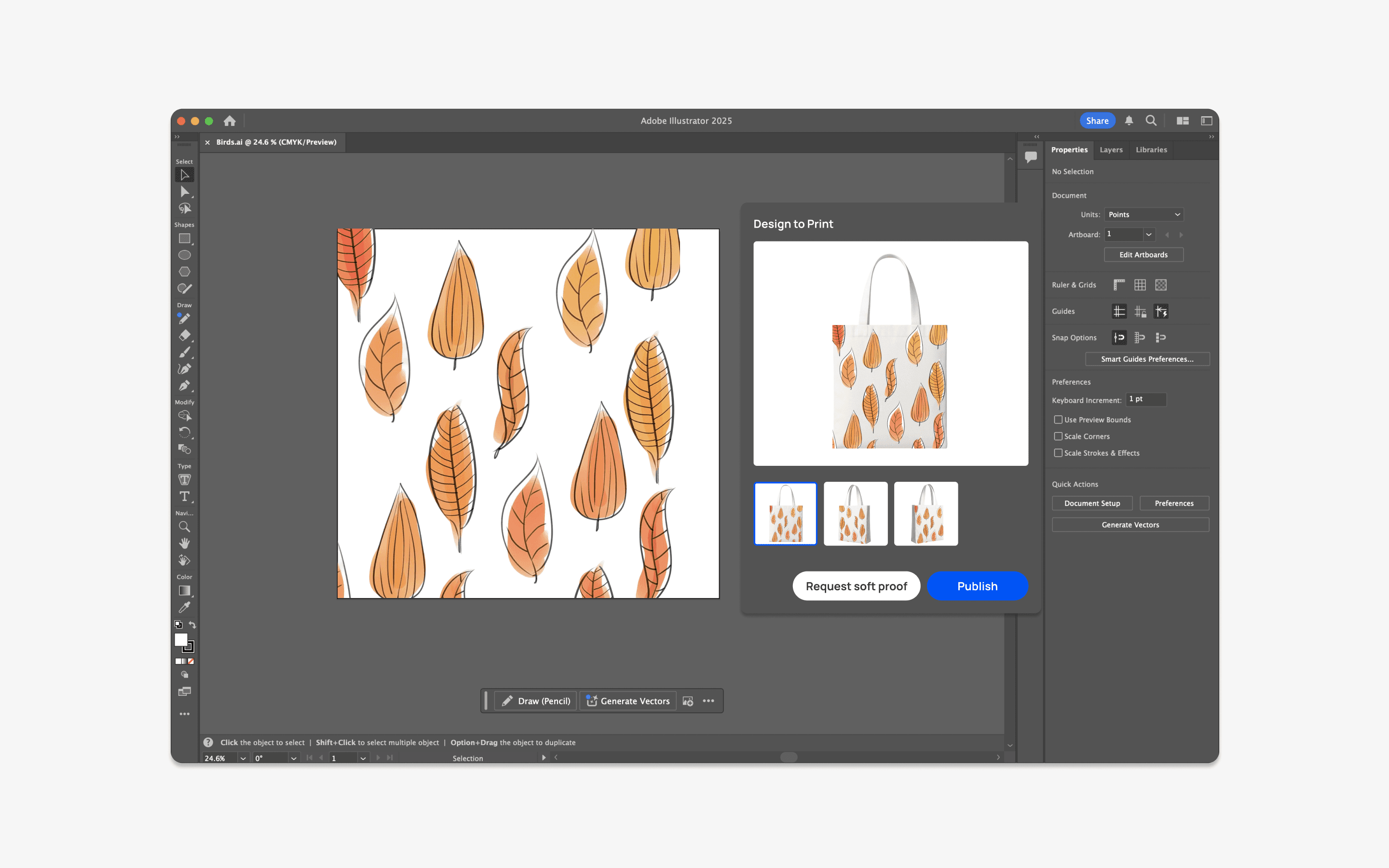The image size is (1389, 868).
Task: Expand the Artboard number dropdown
Action: pos(1148,234)
